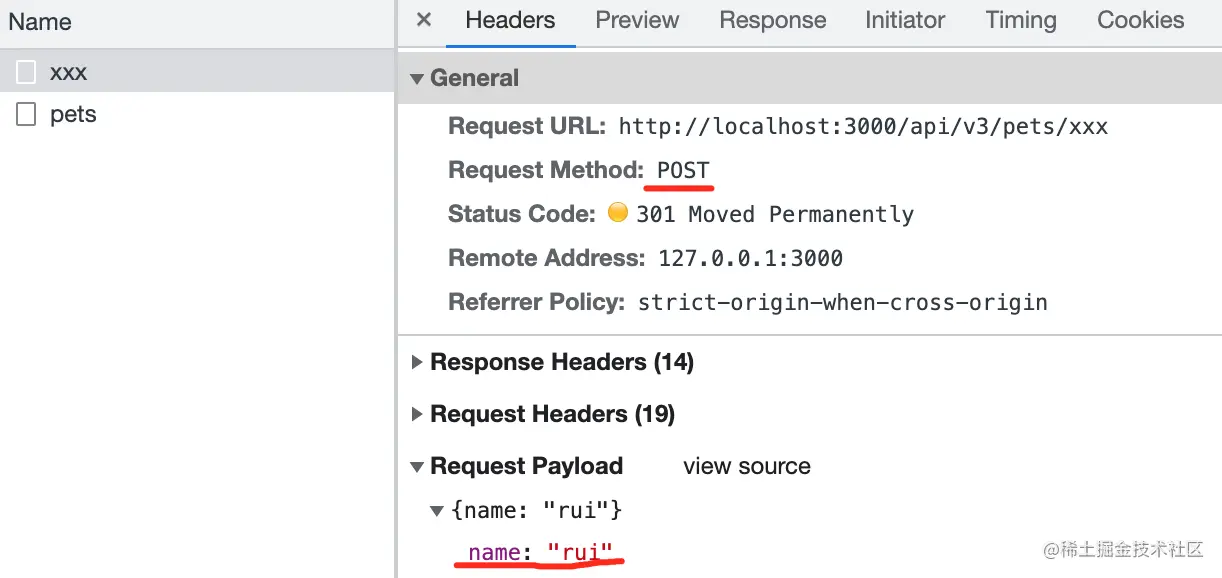Expand Request Headers (19) section
This screenshot has height=578, width=1222.
(417, 414)
